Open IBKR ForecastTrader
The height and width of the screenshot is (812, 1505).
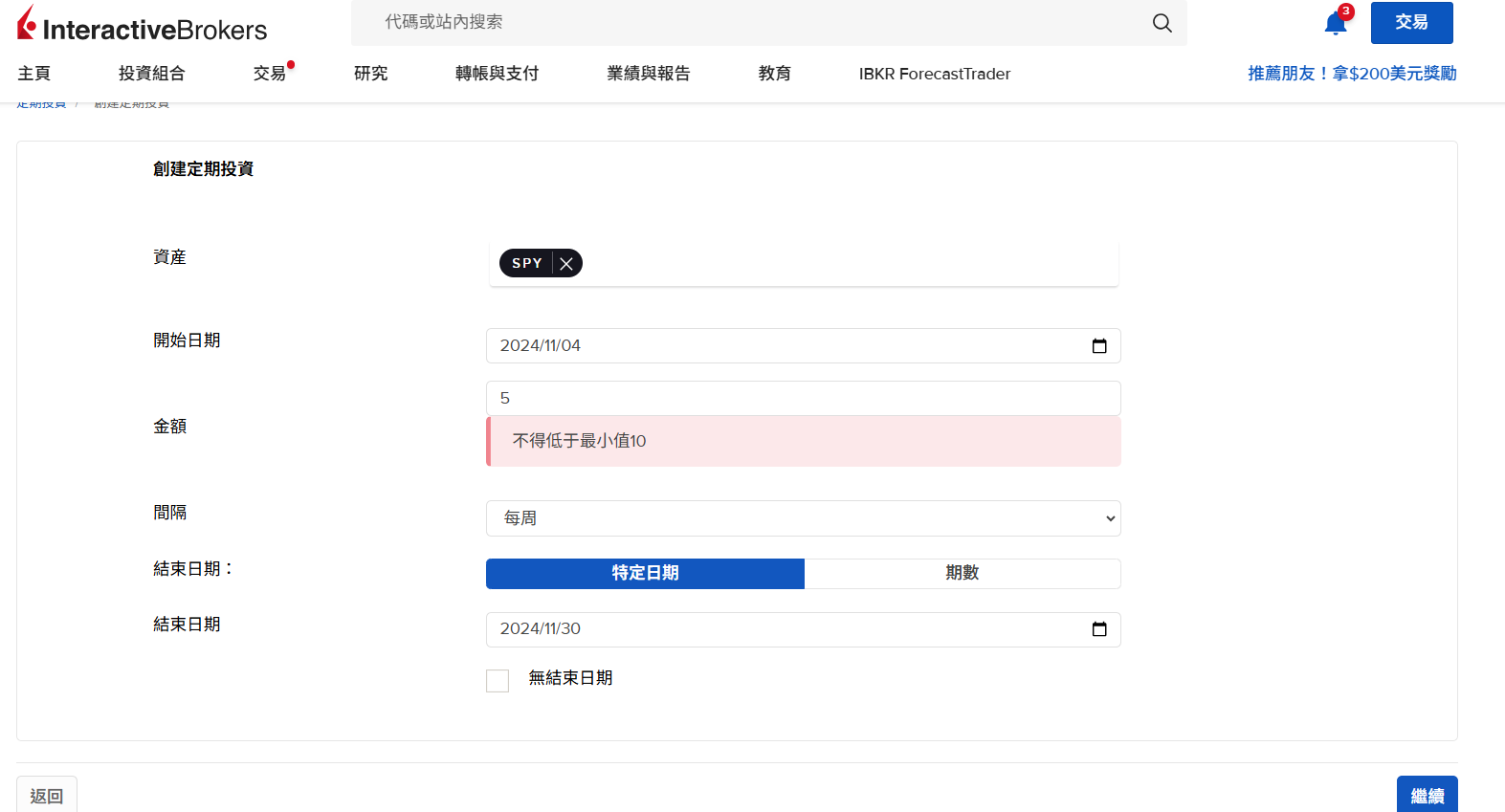click(x=935, y=74)
